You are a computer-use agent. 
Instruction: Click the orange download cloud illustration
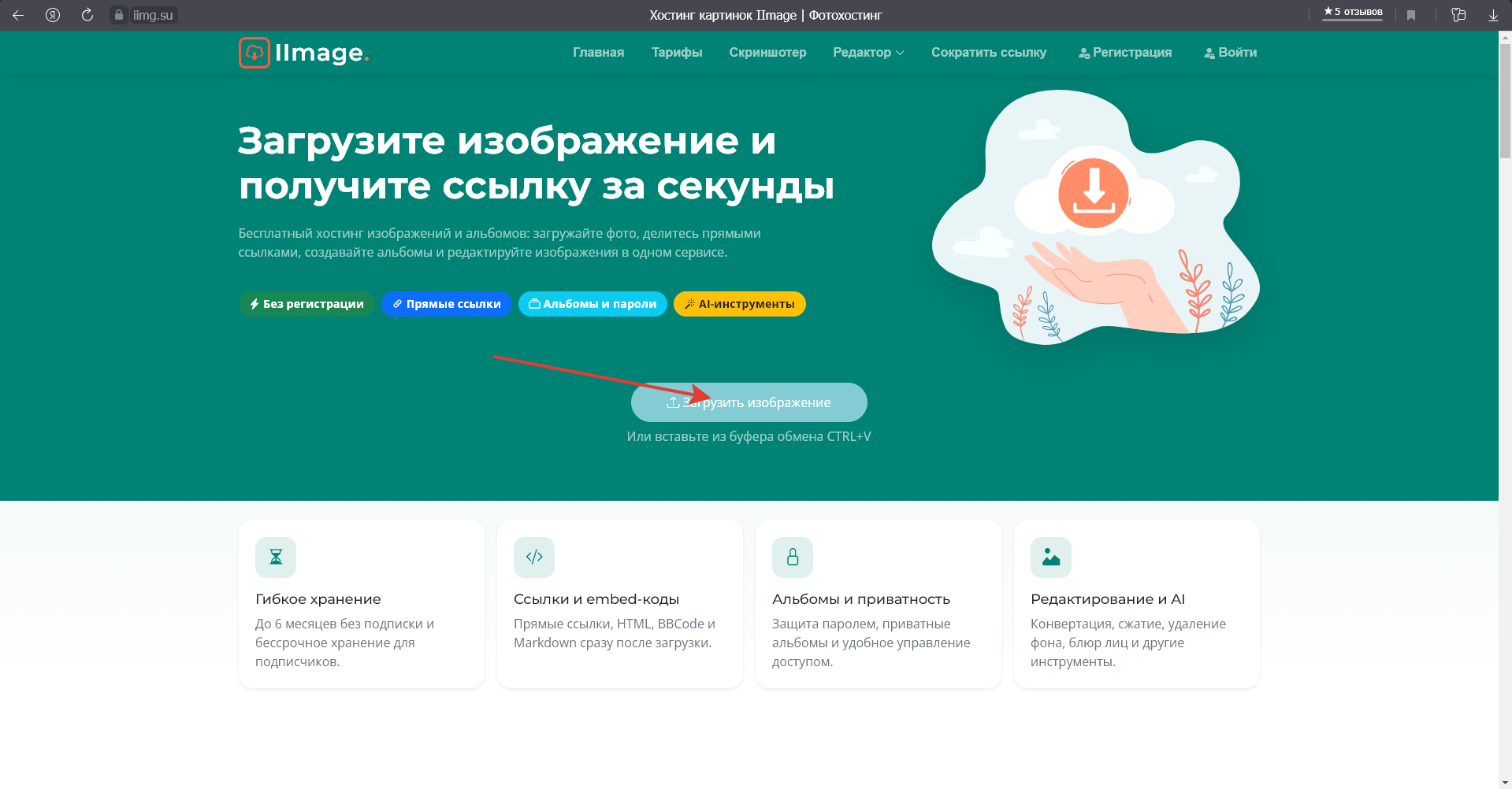[1094, 194]
